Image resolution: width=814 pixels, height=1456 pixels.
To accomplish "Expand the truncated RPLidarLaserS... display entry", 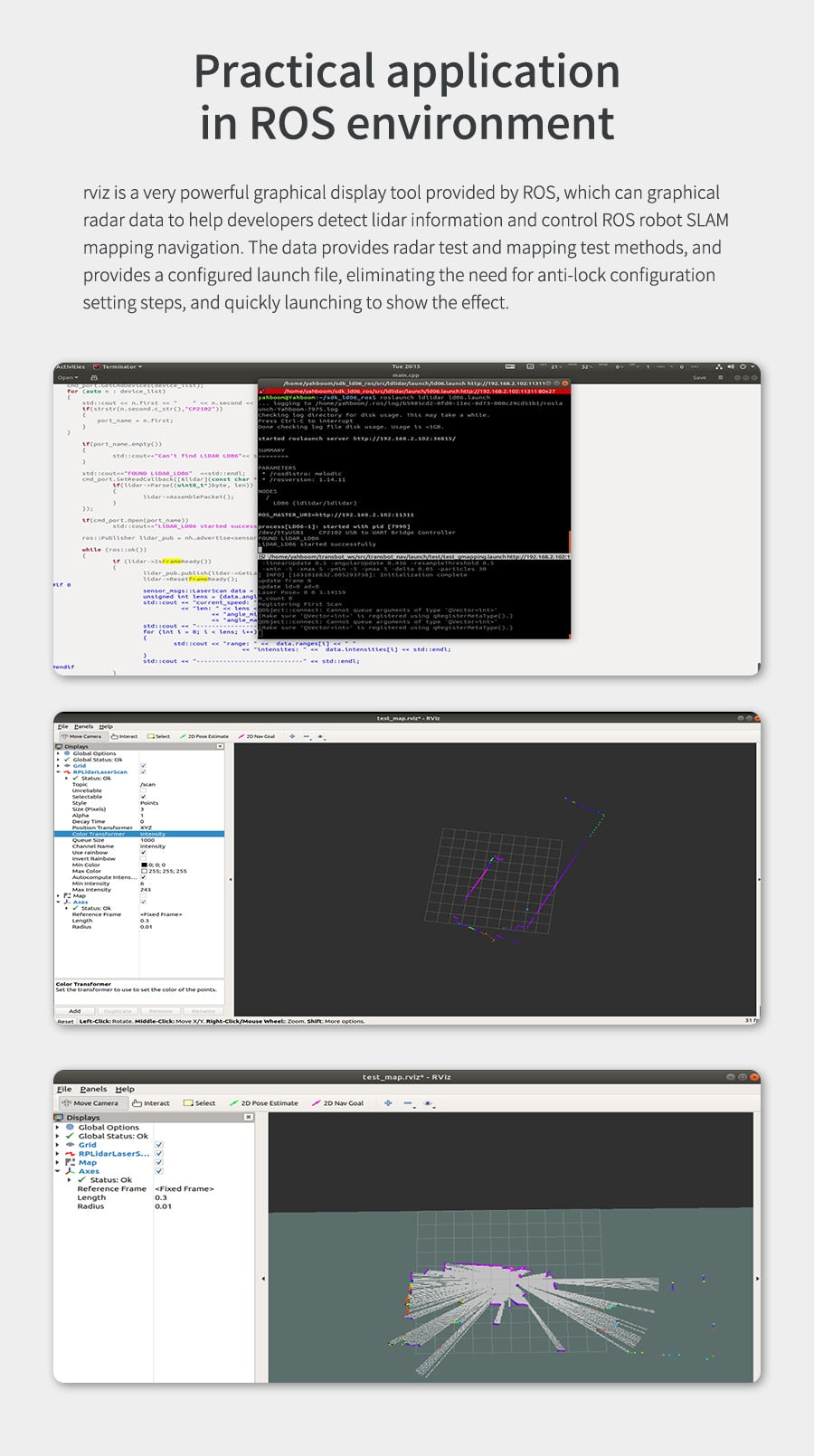I will point(58,1154).
